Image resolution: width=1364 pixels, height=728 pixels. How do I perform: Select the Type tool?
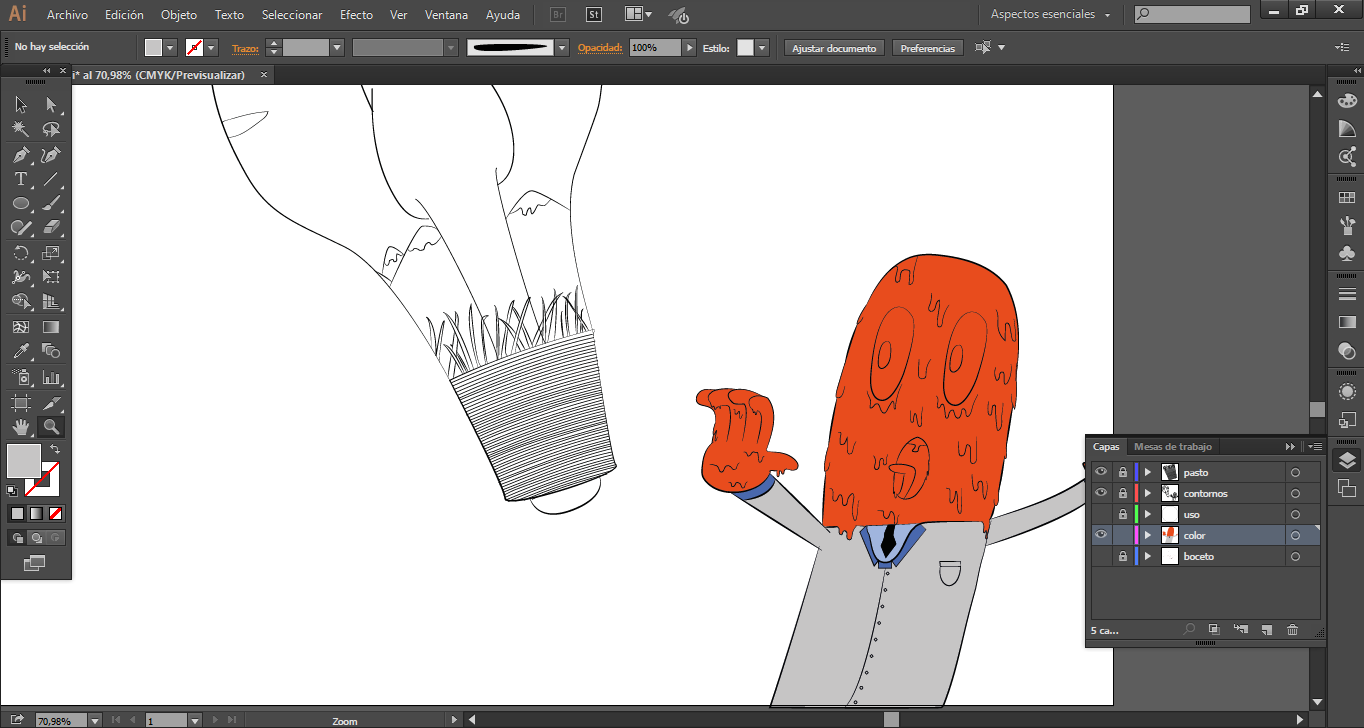[x=20, y=180]
